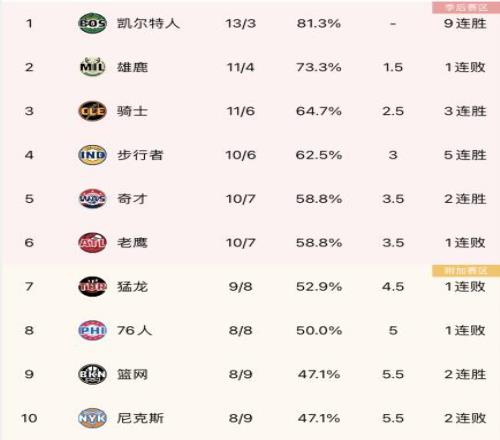The width and height of the screenshot is (500, 440).
Task: Click the Celtics BOS team logo
Action: tap(92, 23)
